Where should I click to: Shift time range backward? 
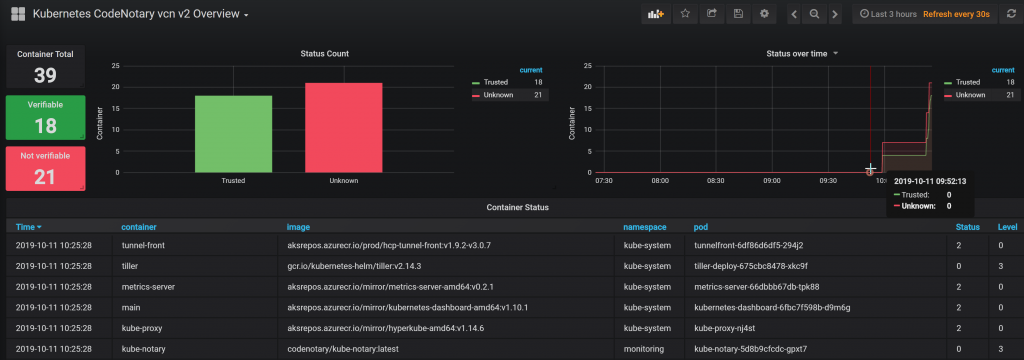[x=793, y=14]
